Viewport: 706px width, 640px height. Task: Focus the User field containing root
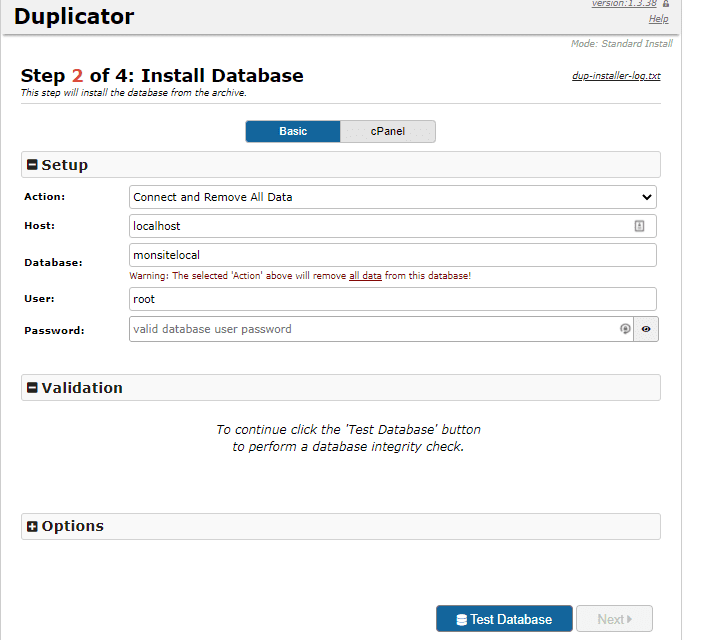(x=392, y=299)
